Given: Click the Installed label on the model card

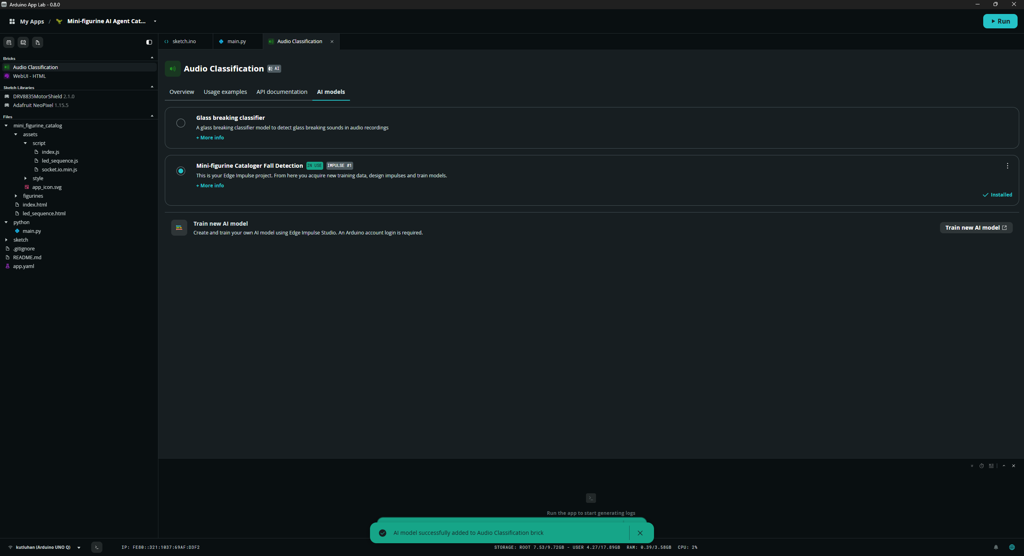Looking at the screenshot, I should coord(997,195).
